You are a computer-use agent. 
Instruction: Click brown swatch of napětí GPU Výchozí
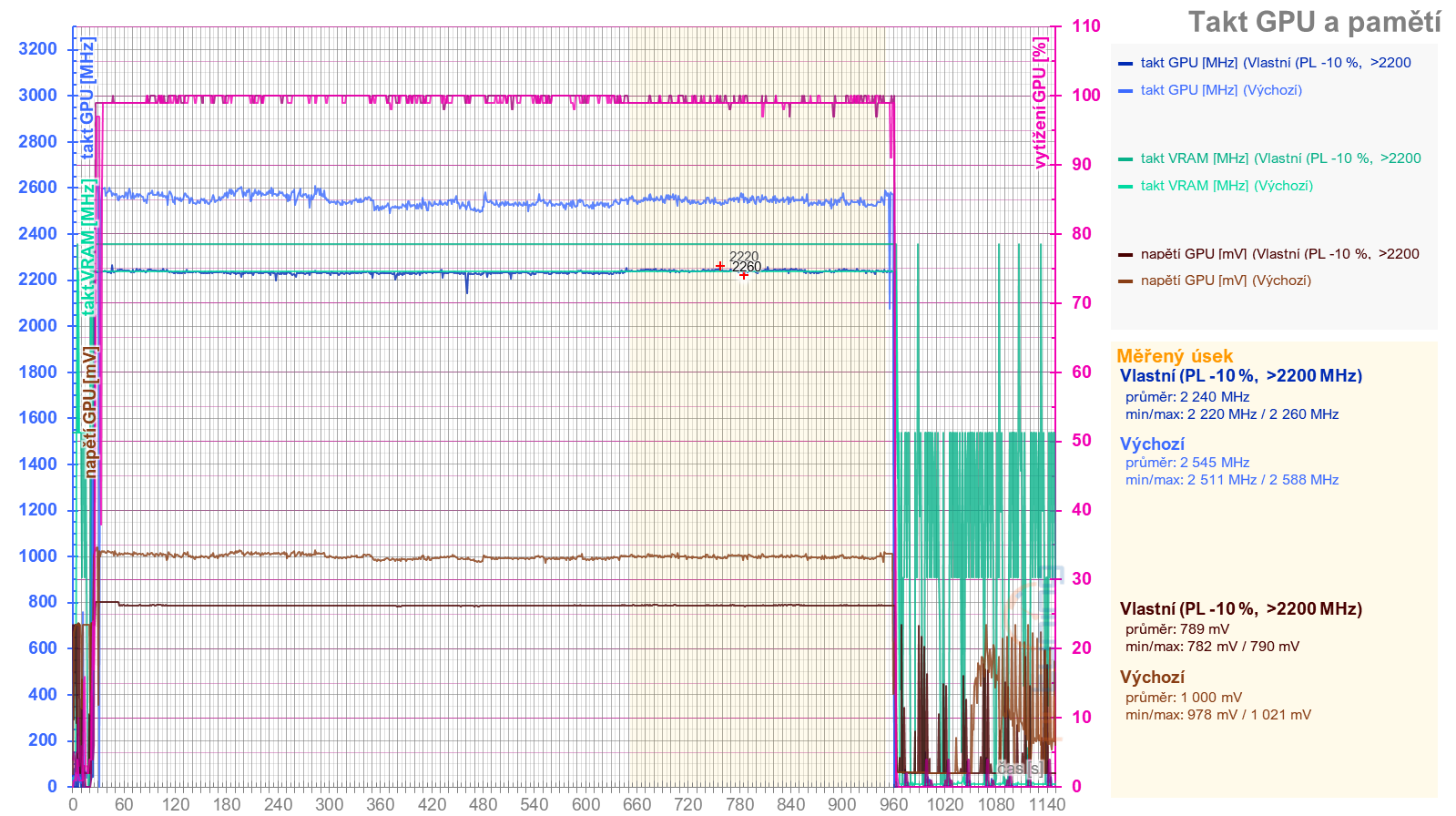[1125, 281]
